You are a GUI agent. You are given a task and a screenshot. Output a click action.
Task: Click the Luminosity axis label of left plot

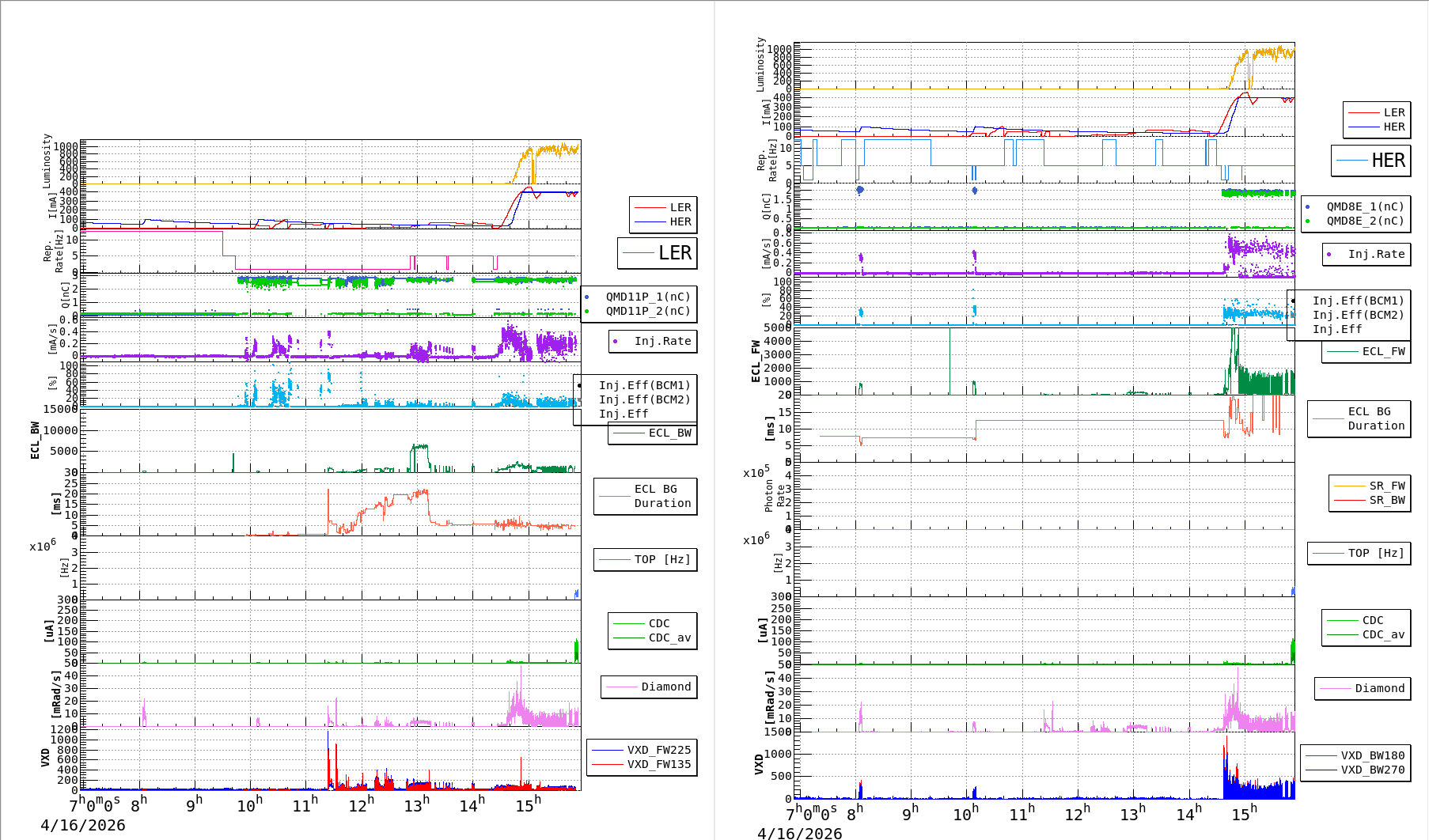[47, 161]
